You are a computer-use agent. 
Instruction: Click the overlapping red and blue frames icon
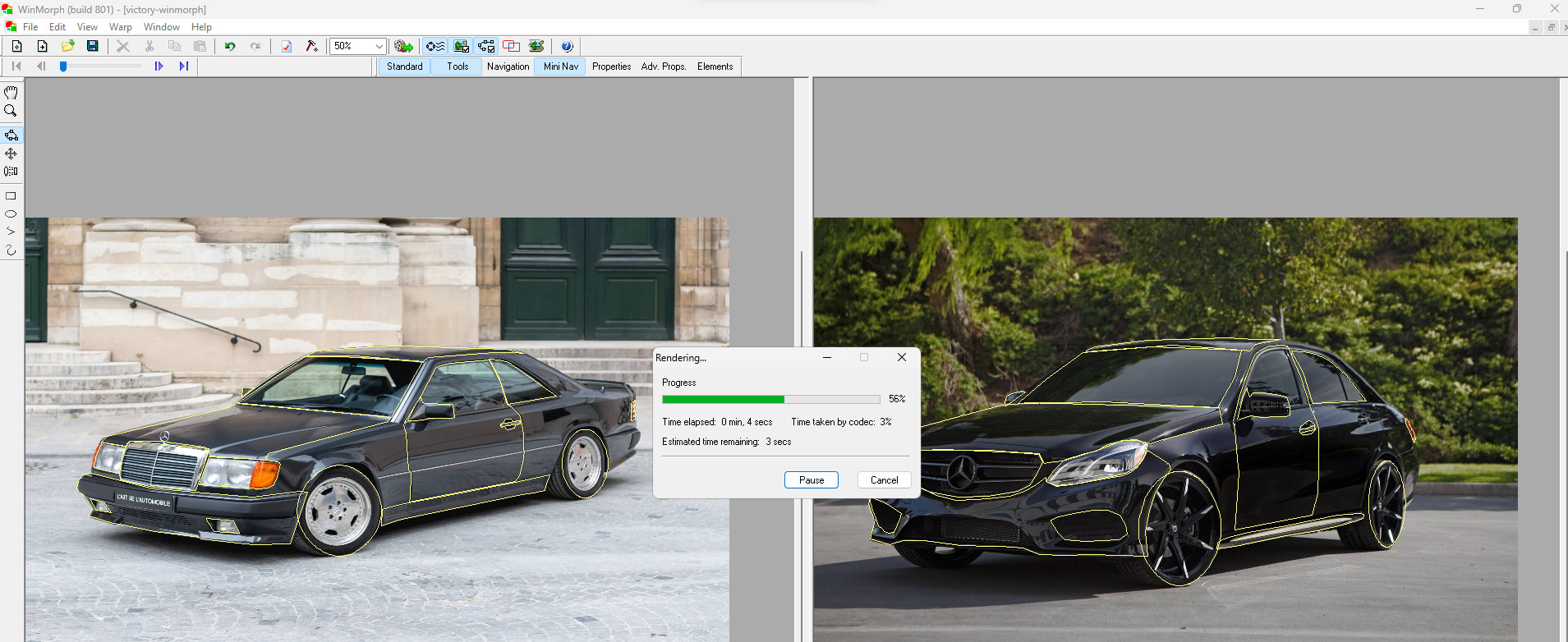[511, 46]
